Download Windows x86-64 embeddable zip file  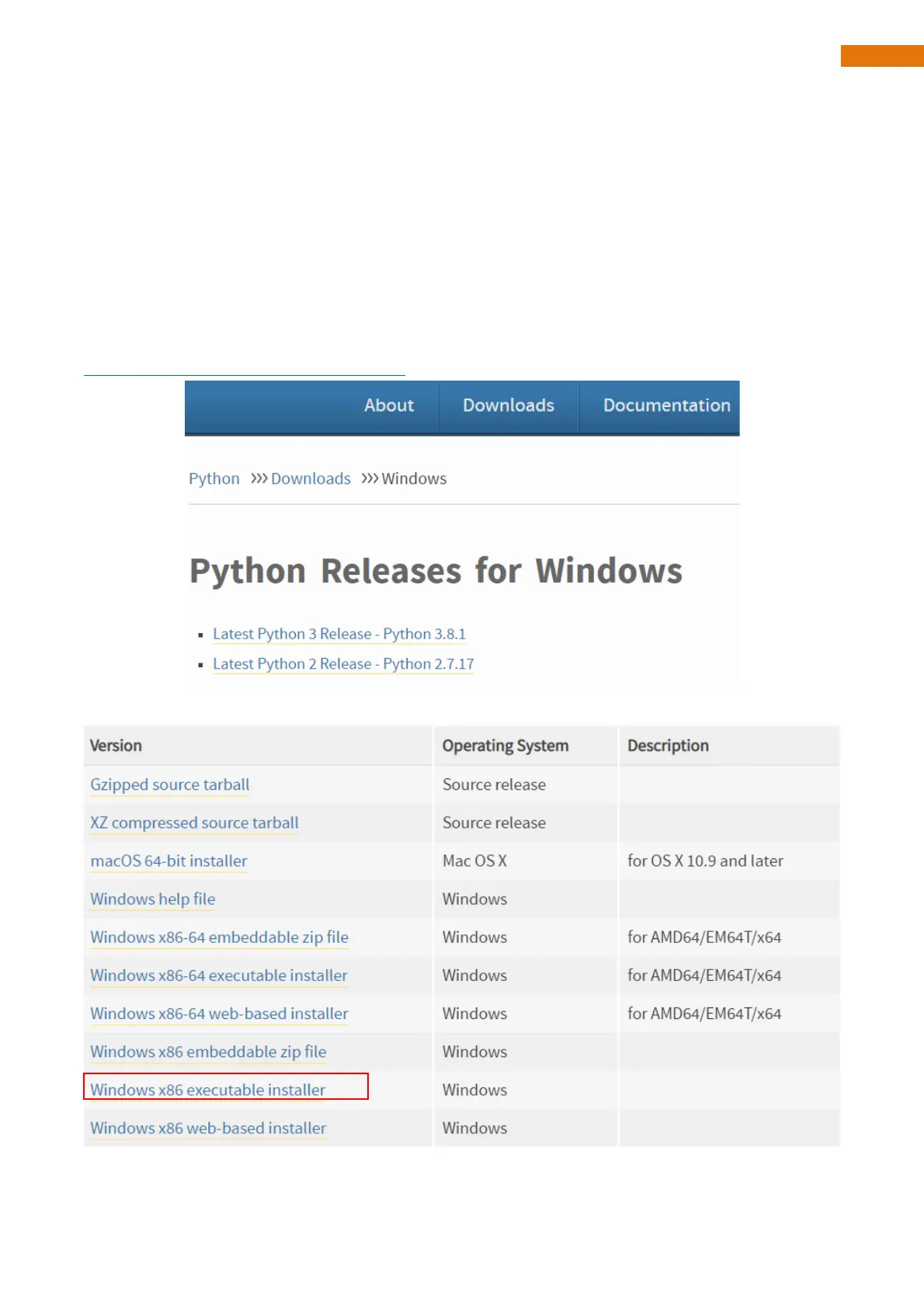220,937
